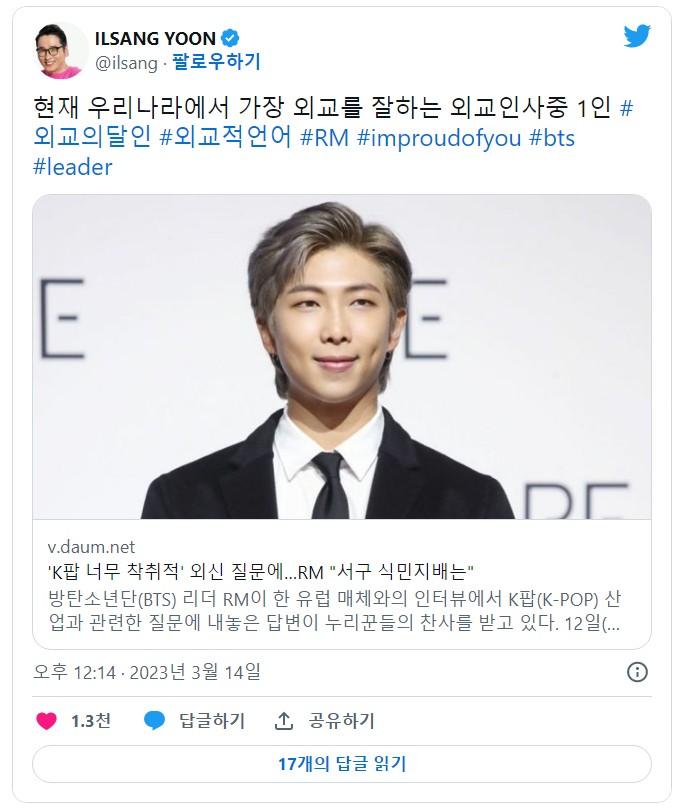The image size is (679, 810).
Task: Click the blue reply speech bubble icon
Action: (155, 720)
